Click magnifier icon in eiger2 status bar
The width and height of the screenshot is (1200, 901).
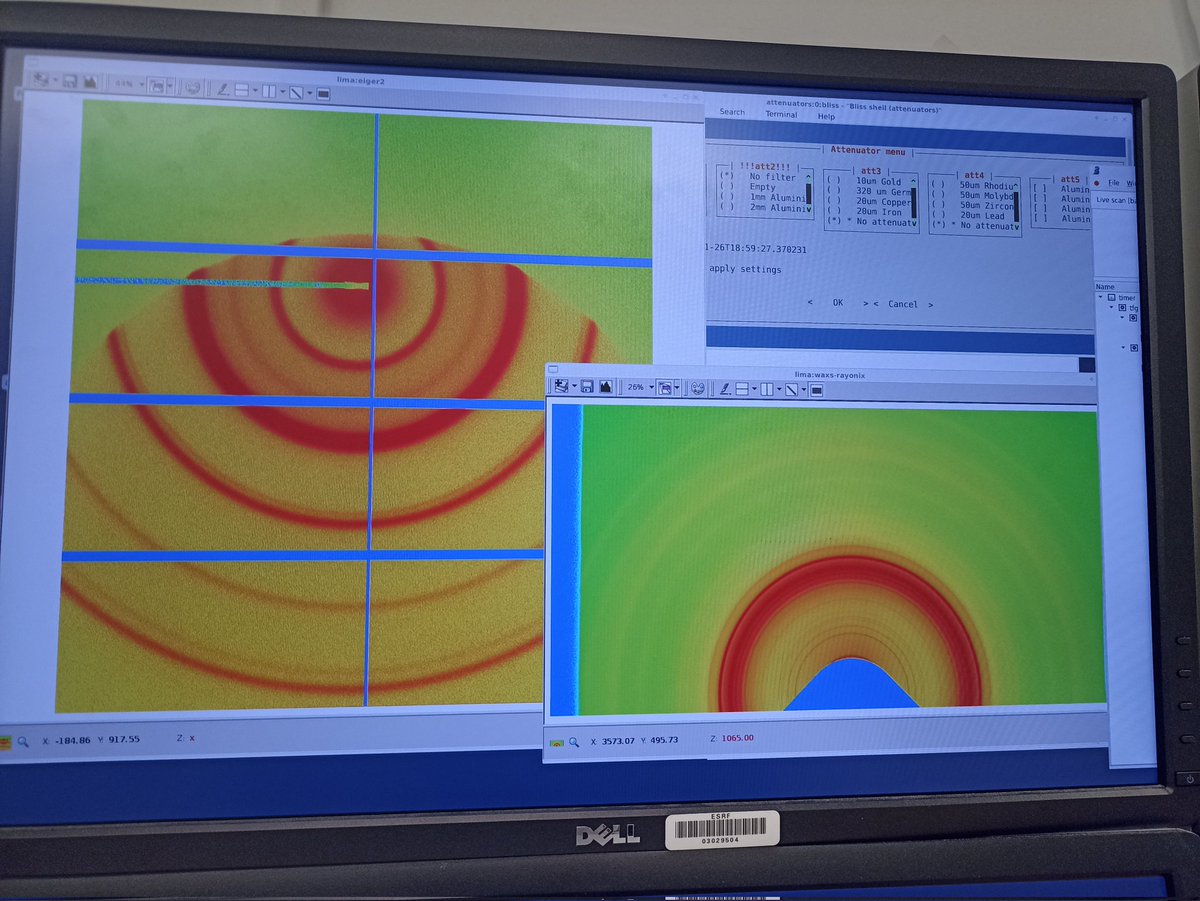22,741
